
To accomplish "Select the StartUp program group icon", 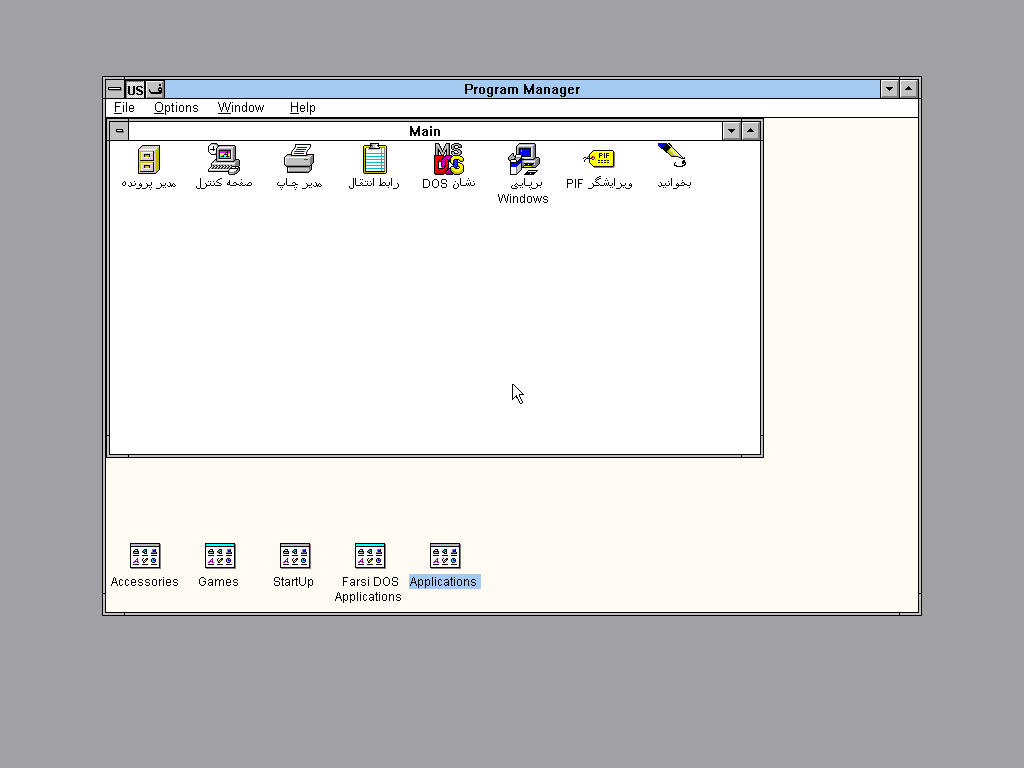I will (295, 556).
